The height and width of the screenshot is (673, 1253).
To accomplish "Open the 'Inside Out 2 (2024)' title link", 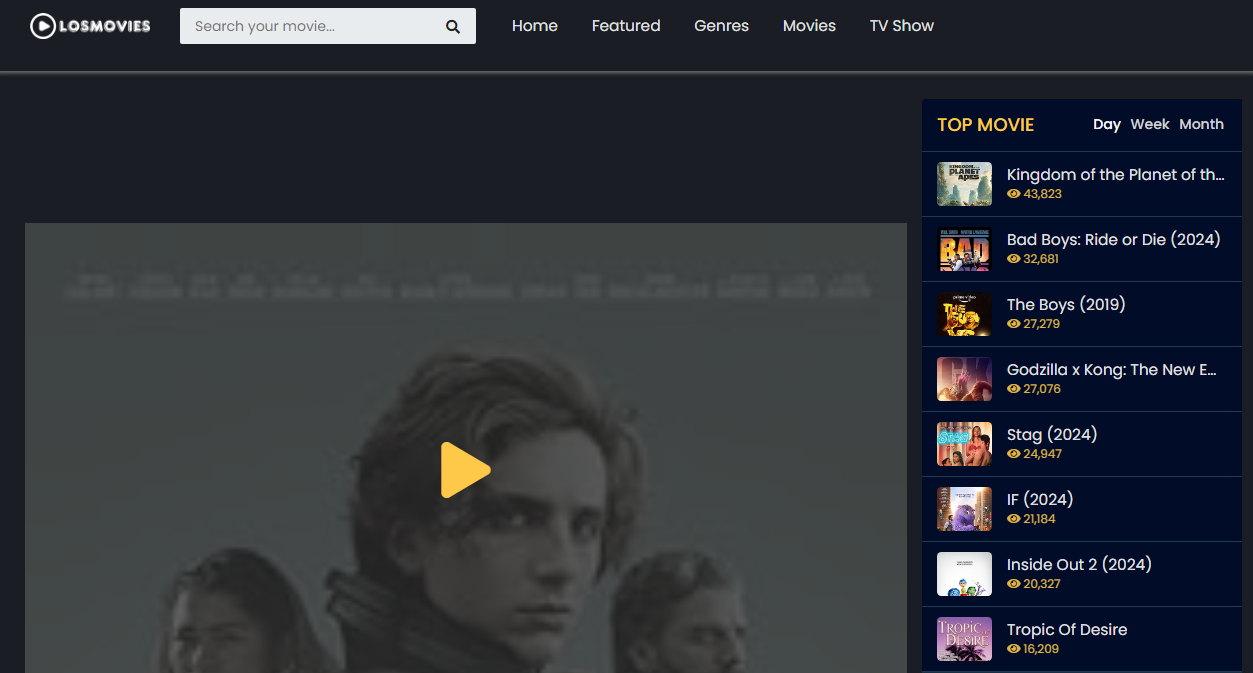I will coord(1079,565).
